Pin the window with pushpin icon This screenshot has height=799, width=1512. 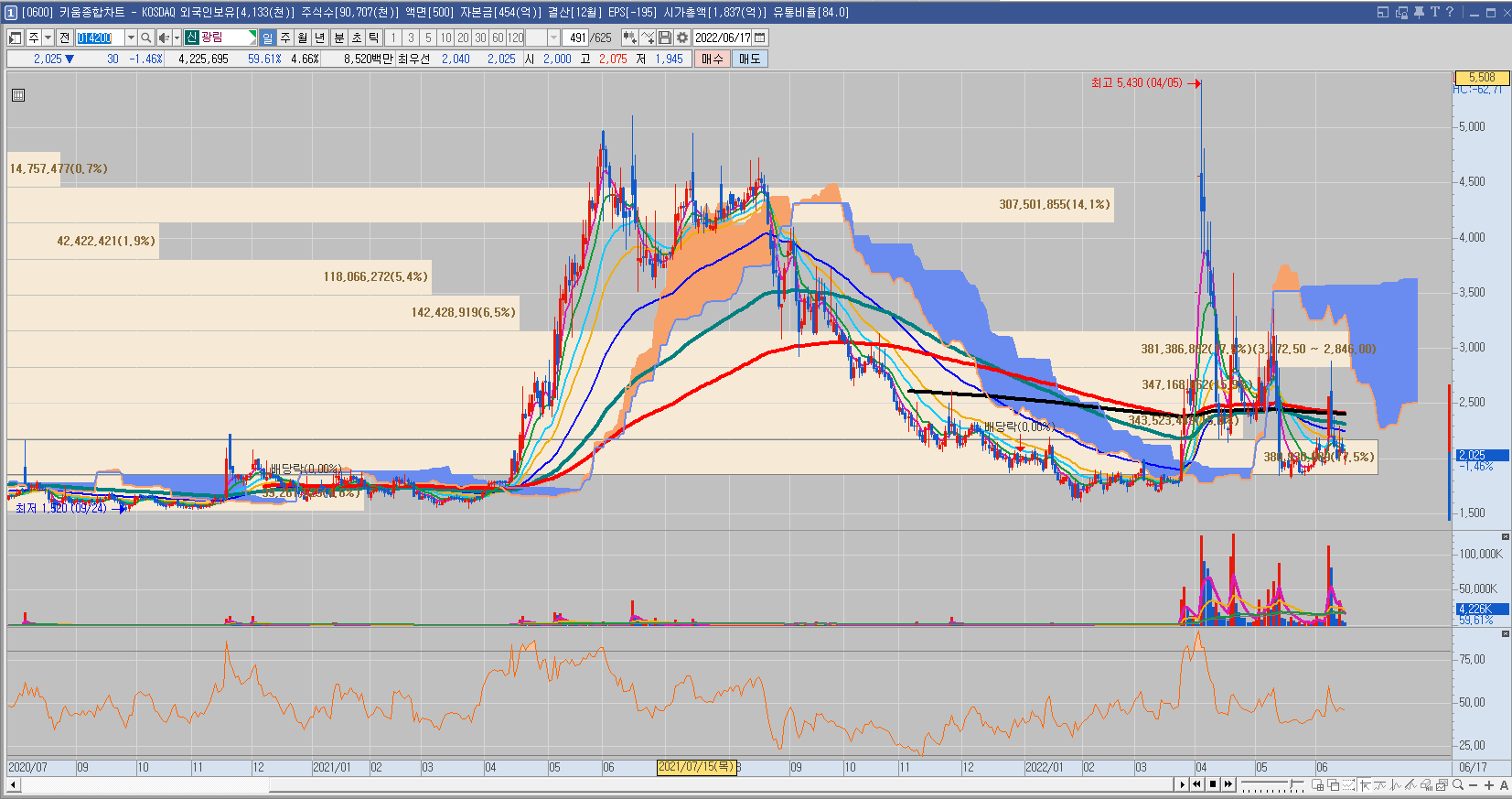coord(1419,12)
